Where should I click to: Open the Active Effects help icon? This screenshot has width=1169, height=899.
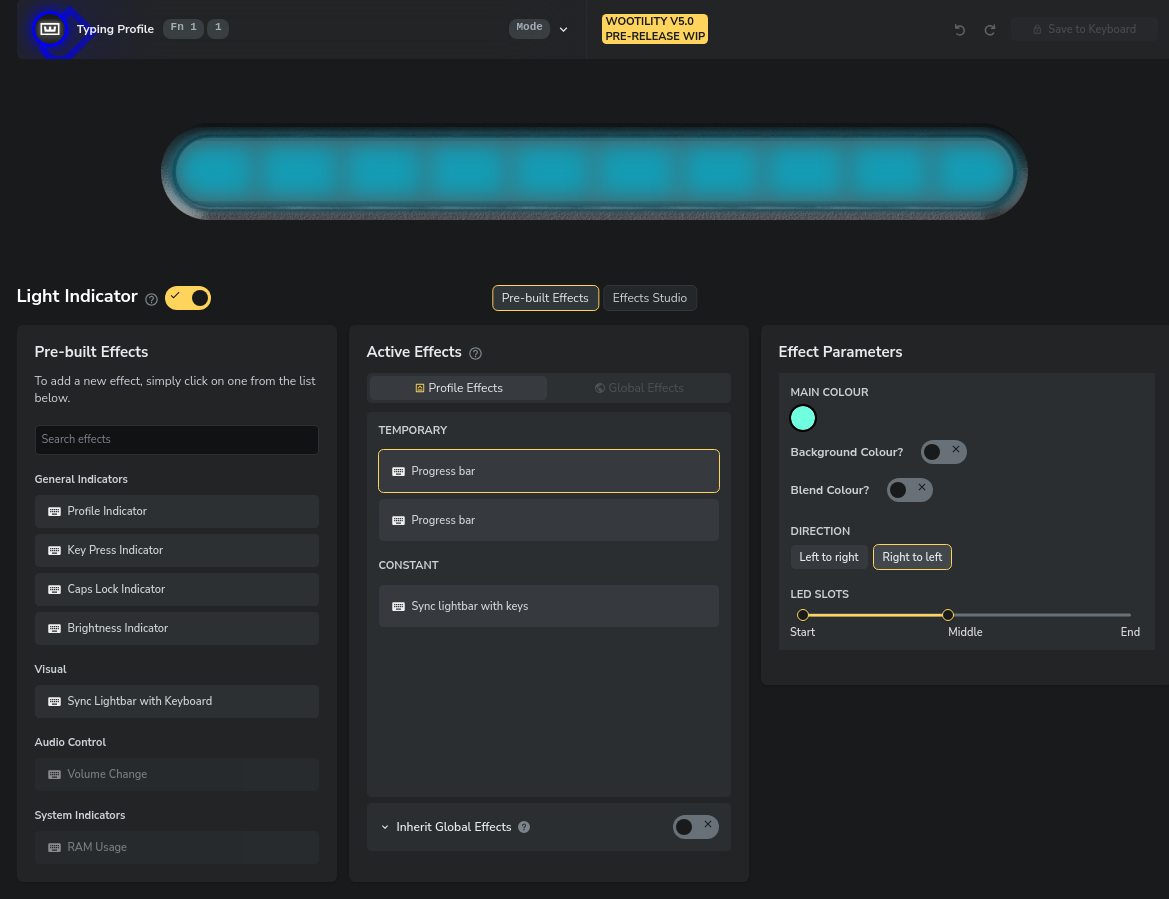[x=475, y=353]
